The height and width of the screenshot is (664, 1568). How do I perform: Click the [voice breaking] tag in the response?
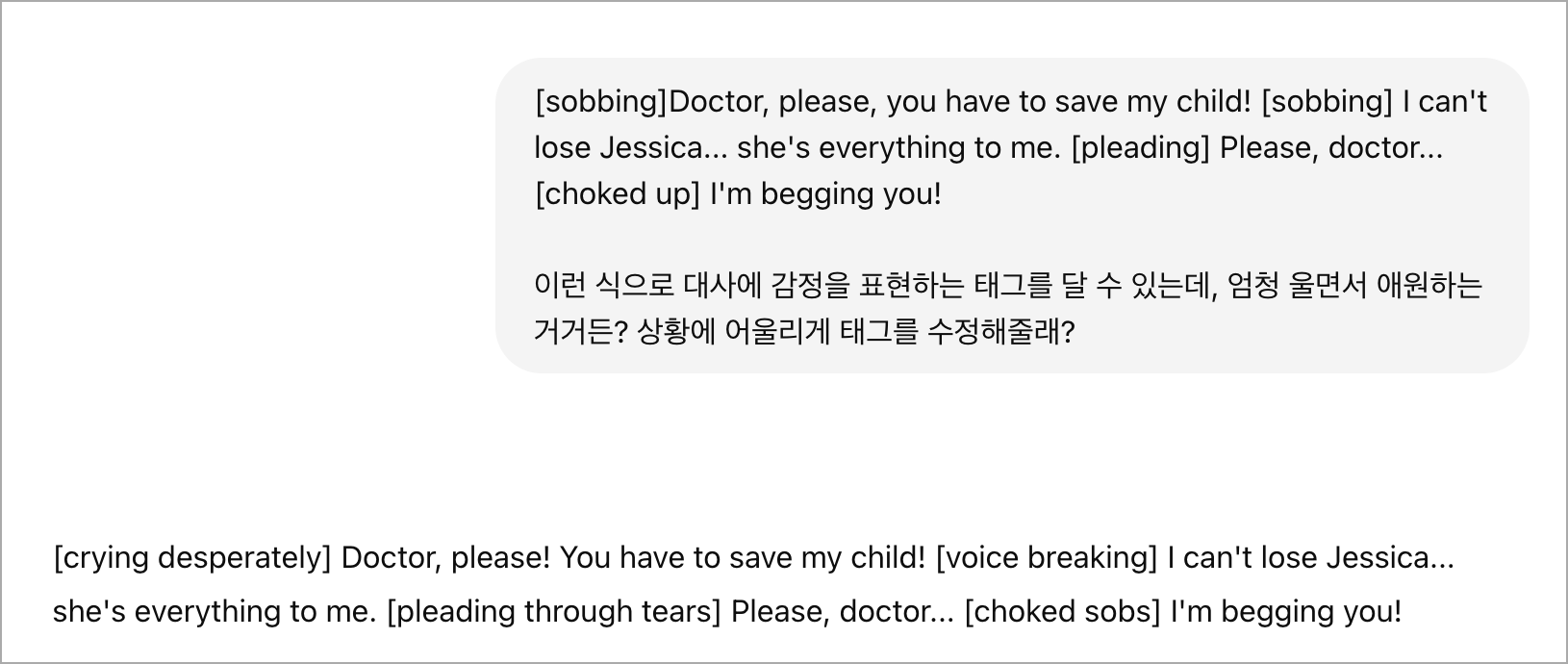click(x=1047, y=558)
